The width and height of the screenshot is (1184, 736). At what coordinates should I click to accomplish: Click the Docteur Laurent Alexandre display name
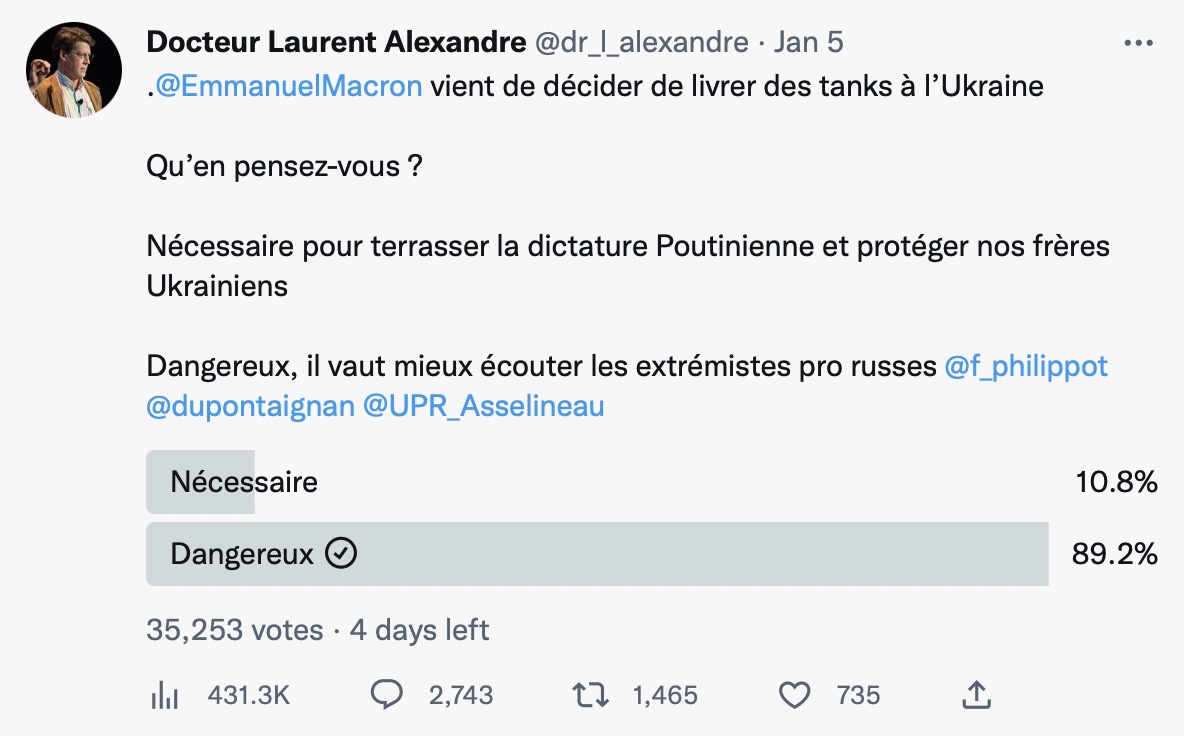tap(336, 42)
